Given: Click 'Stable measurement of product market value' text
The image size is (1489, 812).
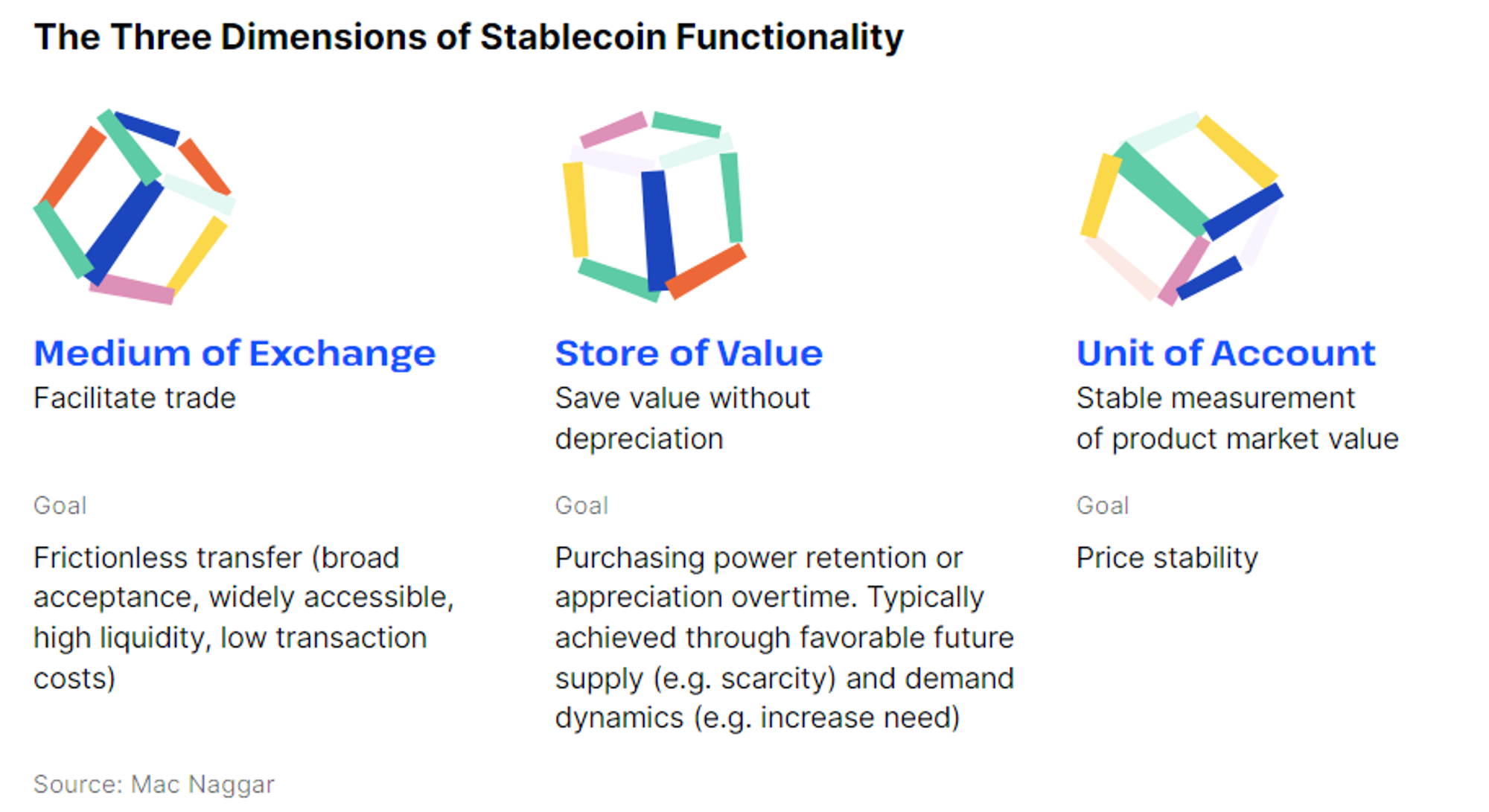Looking at the screenshot, I should (x=1237, y=418).
